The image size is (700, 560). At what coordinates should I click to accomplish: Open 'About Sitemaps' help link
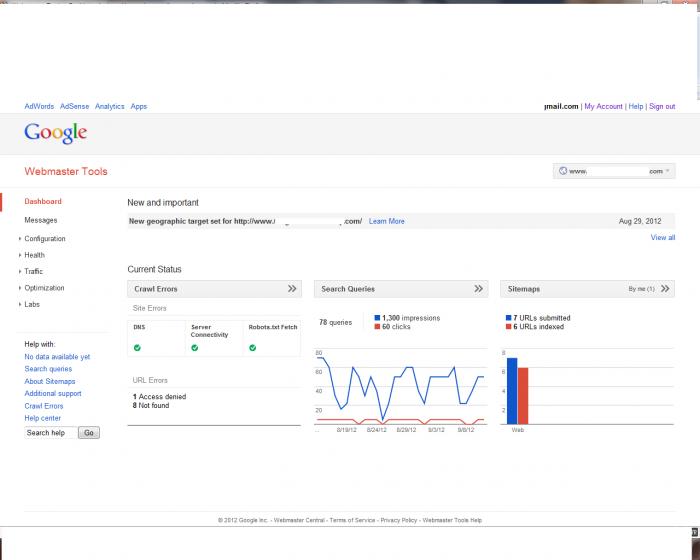click(50, 381)
